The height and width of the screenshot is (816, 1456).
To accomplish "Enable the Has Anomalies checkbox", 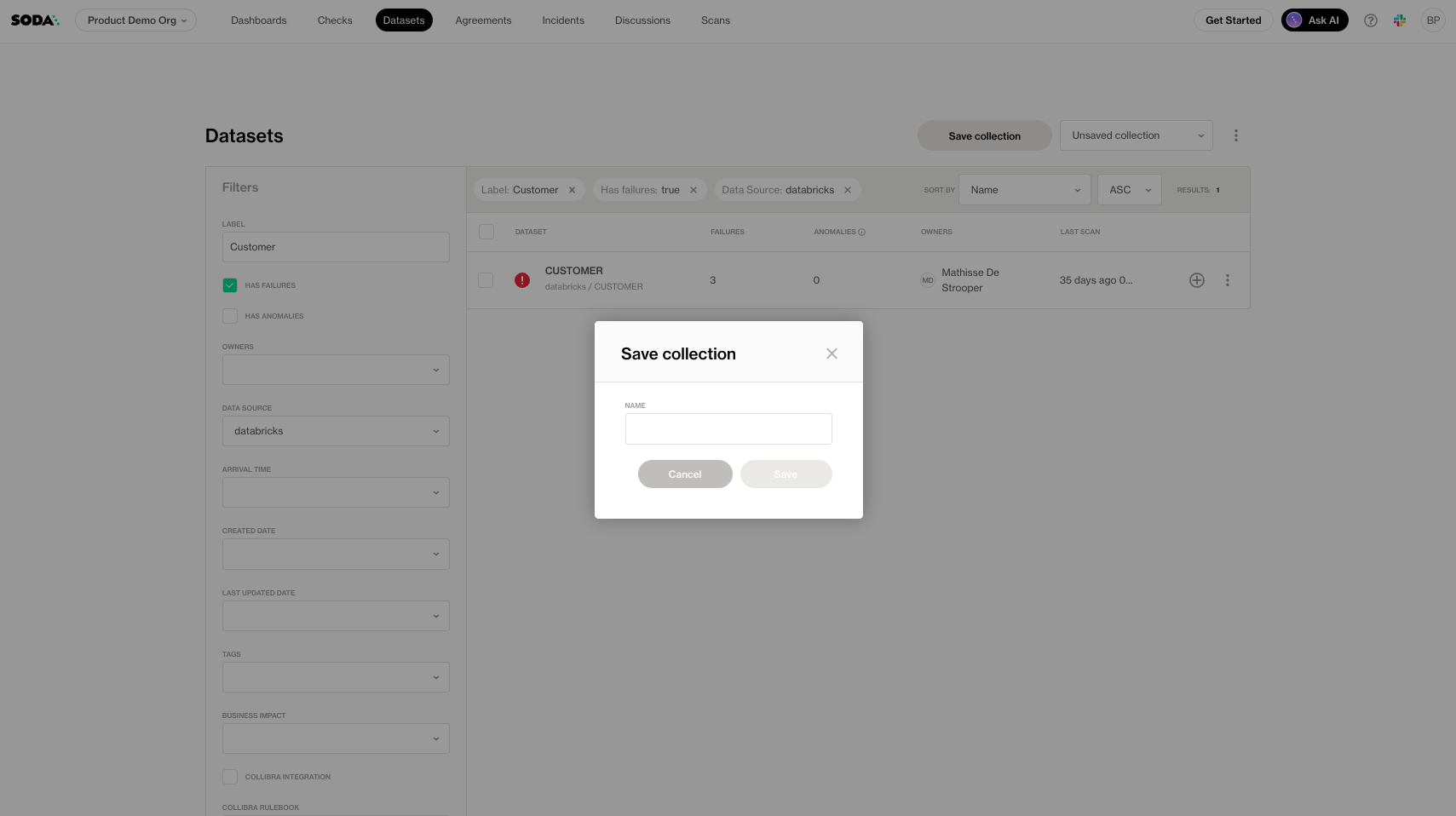I will point(230,316).
